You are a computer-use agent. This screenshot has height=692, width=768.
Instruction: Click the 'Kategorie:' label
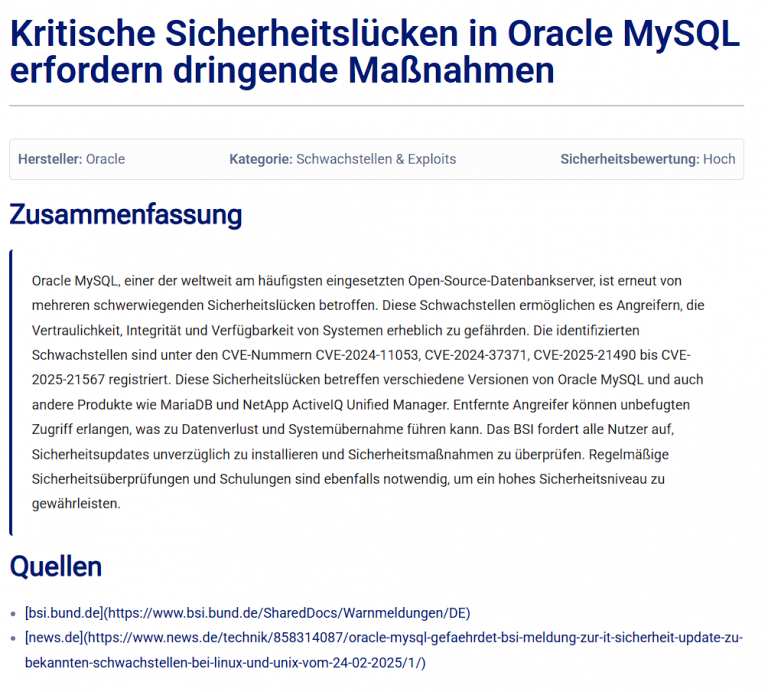click(x=260, y=159)
